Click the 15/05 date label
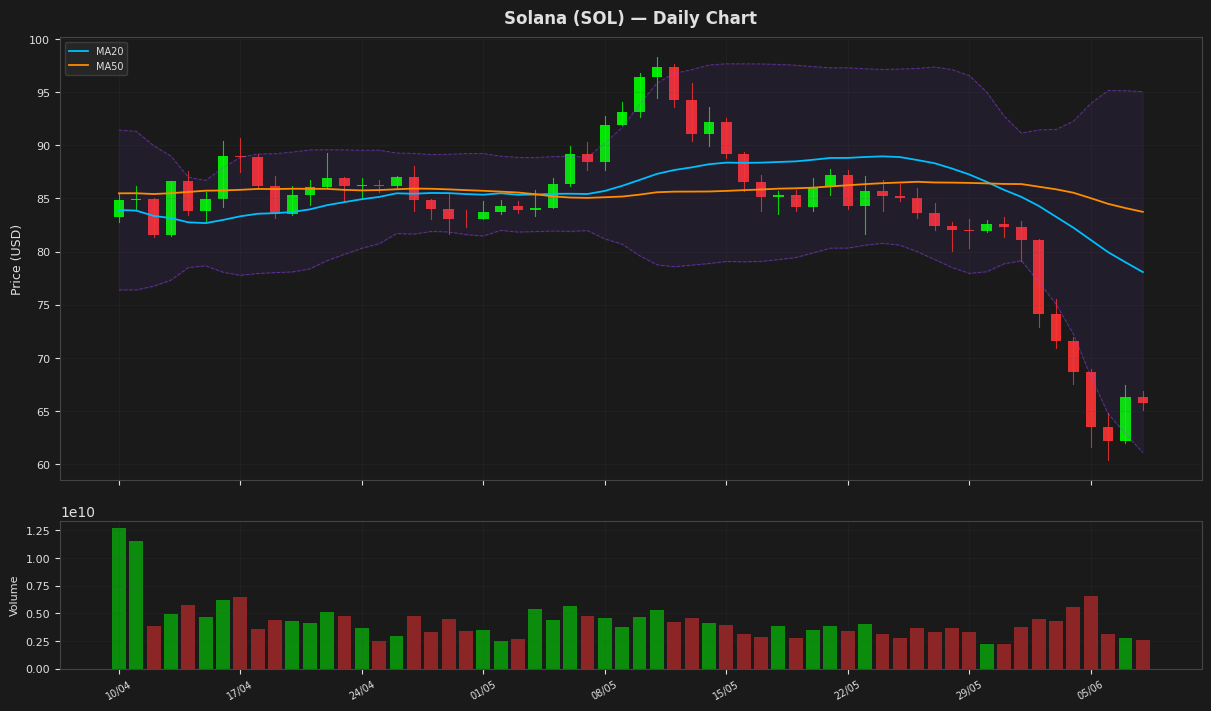This screenshot has width=1211, height=711. click(725, 690)
